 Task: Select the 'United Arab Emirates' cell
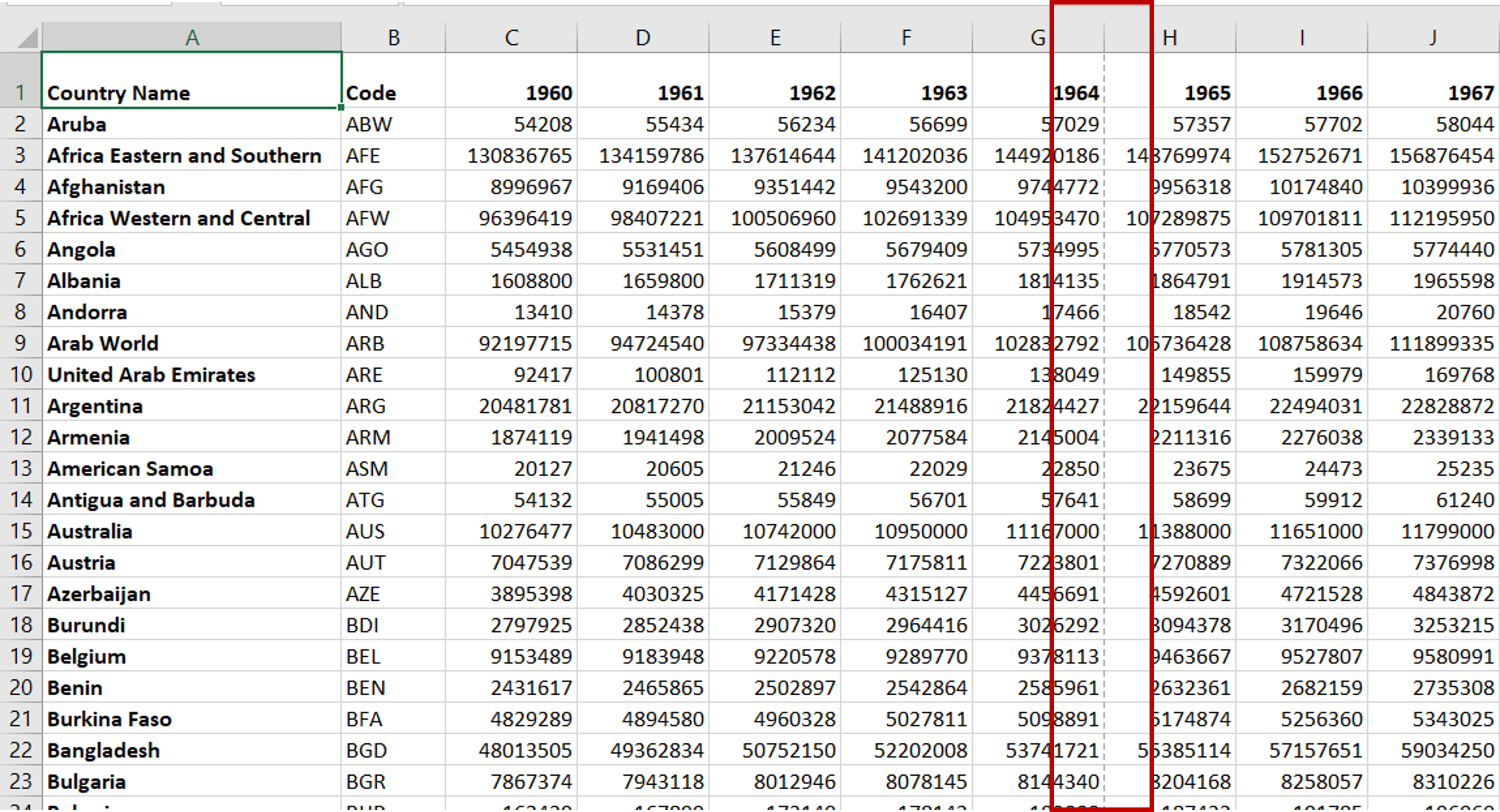pyautogui.click(x=191, y=374)
